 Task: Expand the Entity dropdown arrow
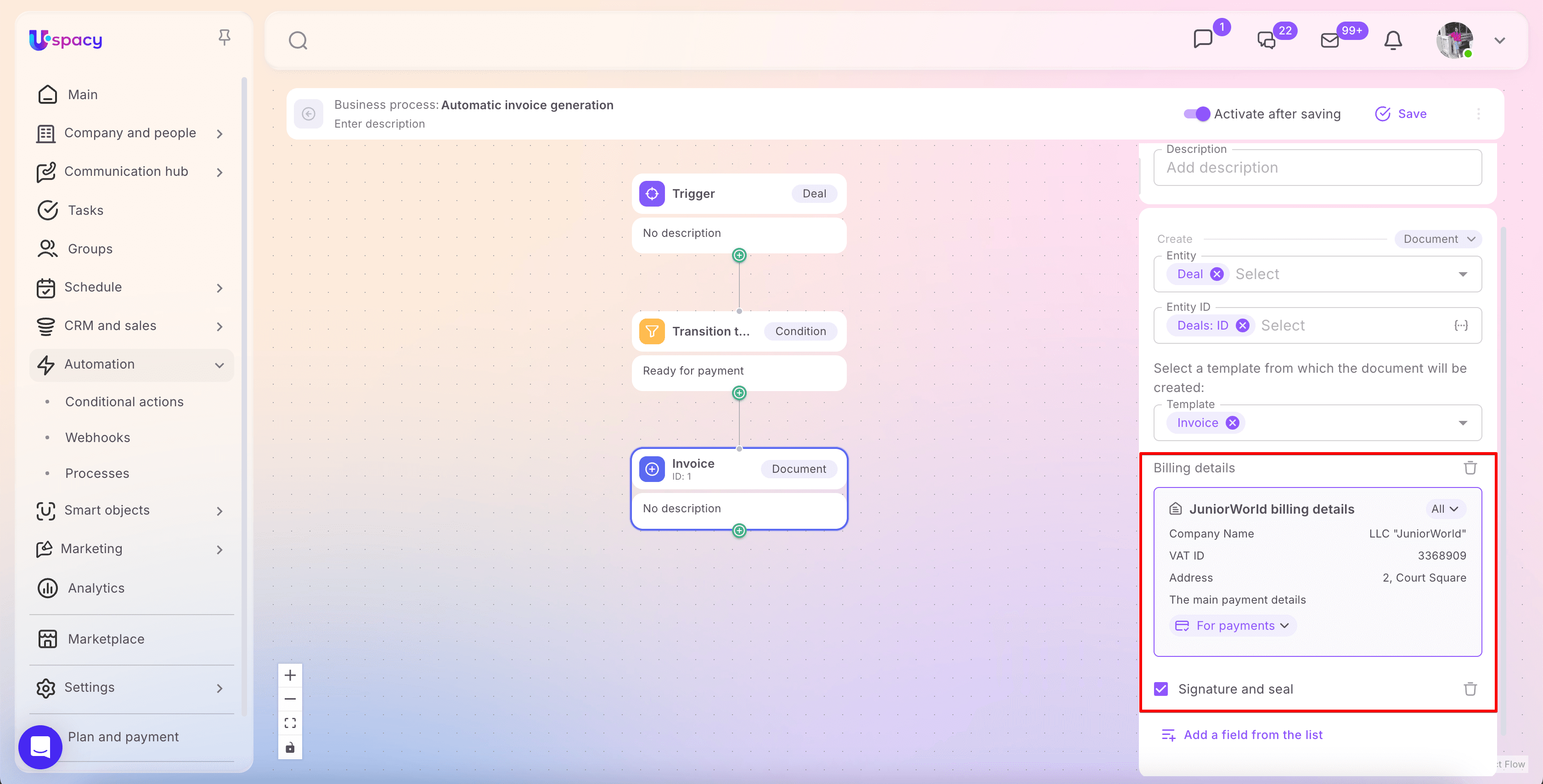(1463, 274)
